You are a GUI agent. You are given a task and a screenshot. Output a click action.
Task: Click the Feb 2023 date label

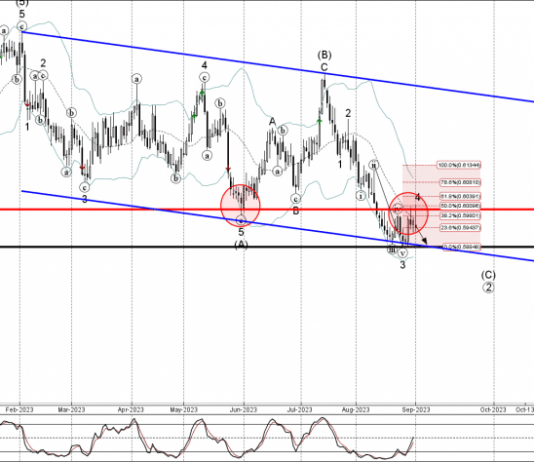pos(19,409)
